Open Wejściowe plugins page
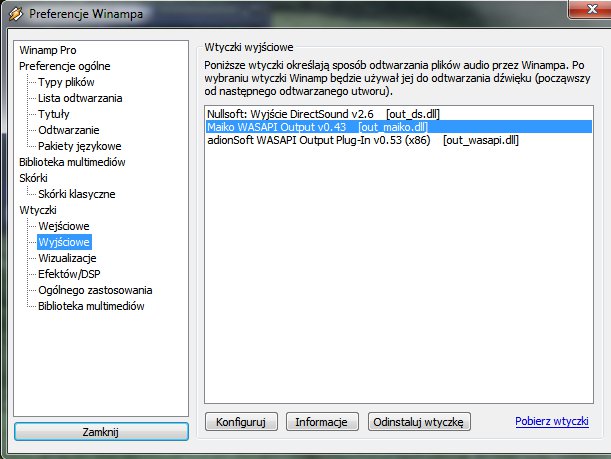611x459 pixels. pyautogui.click(x=64, y=226)
